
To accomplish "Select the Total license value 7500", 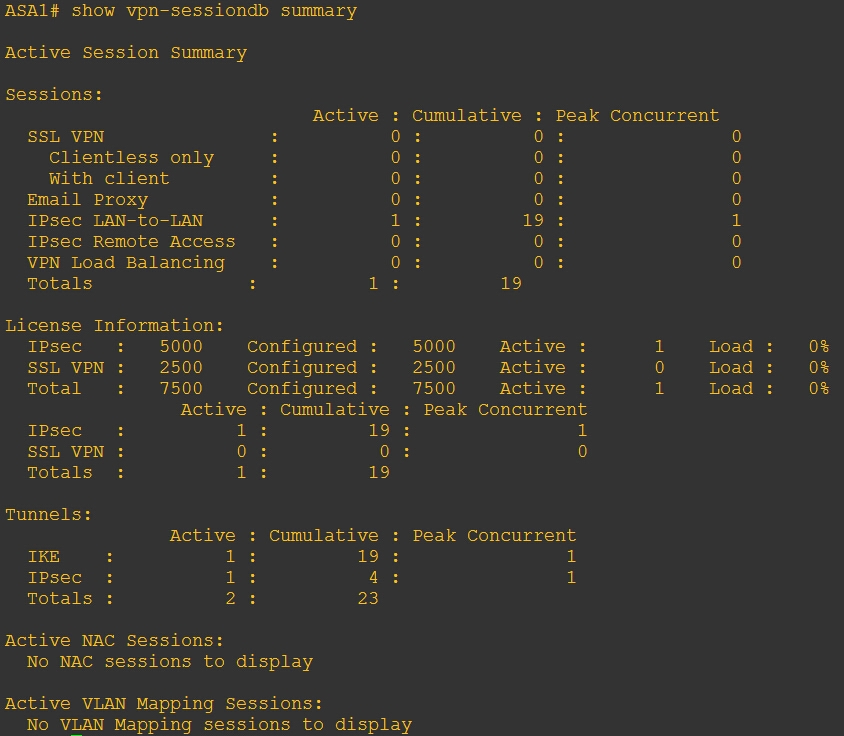I will 181,389.
